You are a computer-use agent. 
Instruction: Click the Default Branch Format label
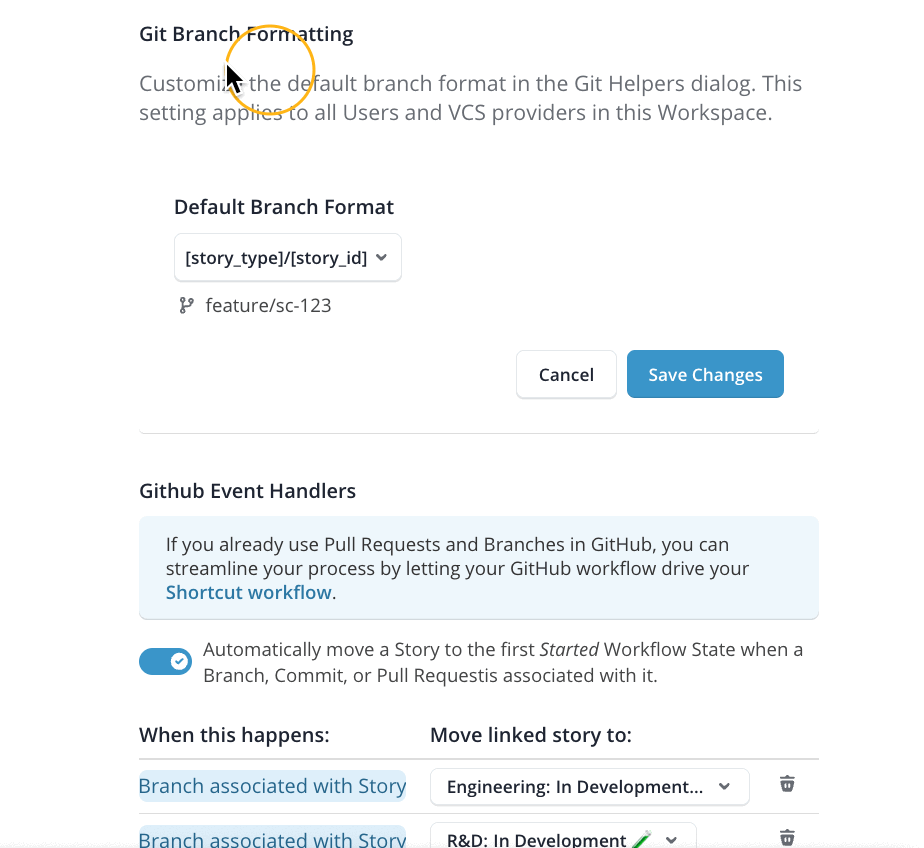point(284,207)
